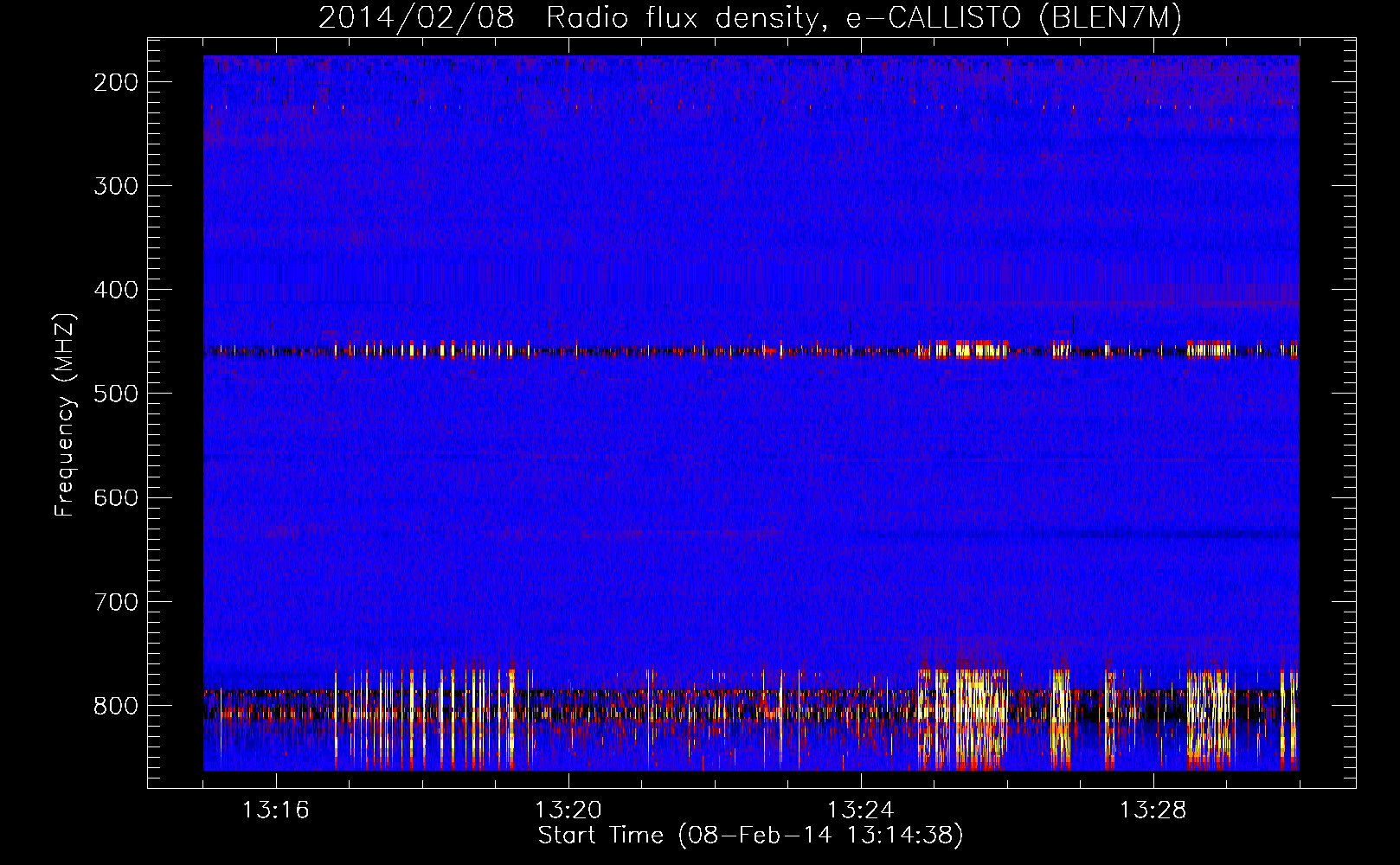Select the '600' frequency axis label
Screen dimensions: 1400x865
point(116,497)
